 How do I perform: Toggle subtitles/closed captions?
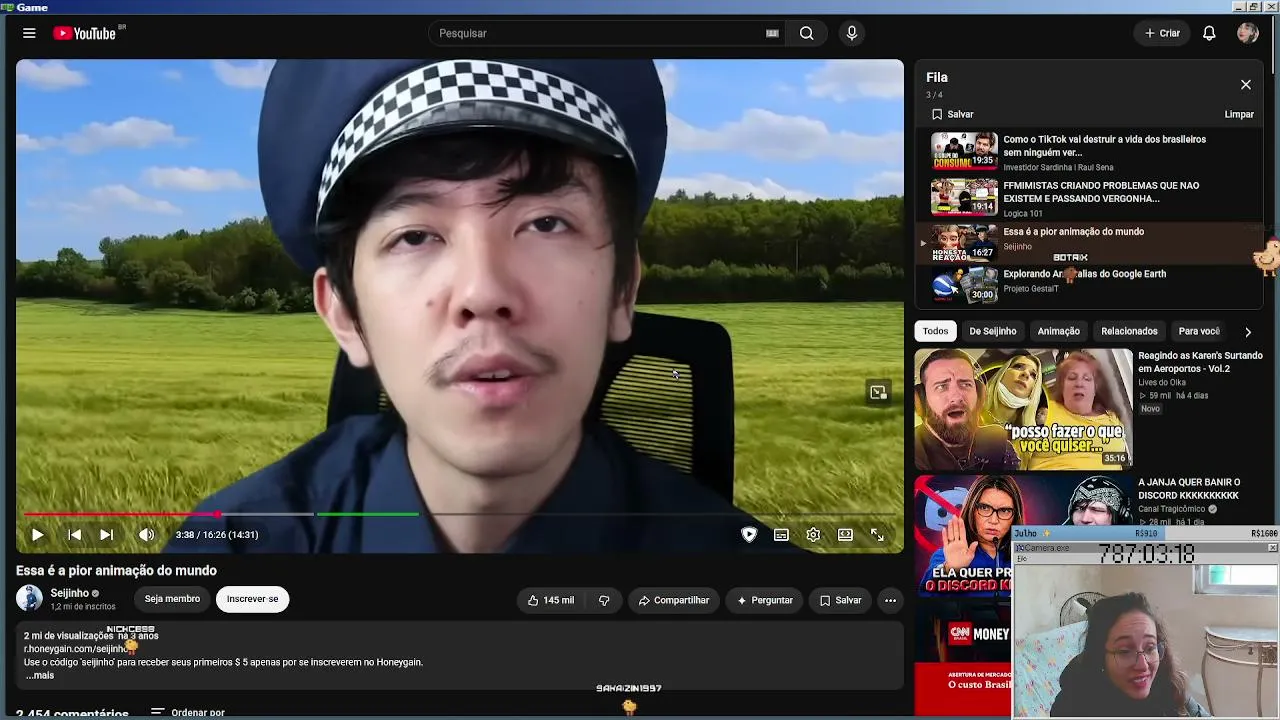click(x=781, y=535)
